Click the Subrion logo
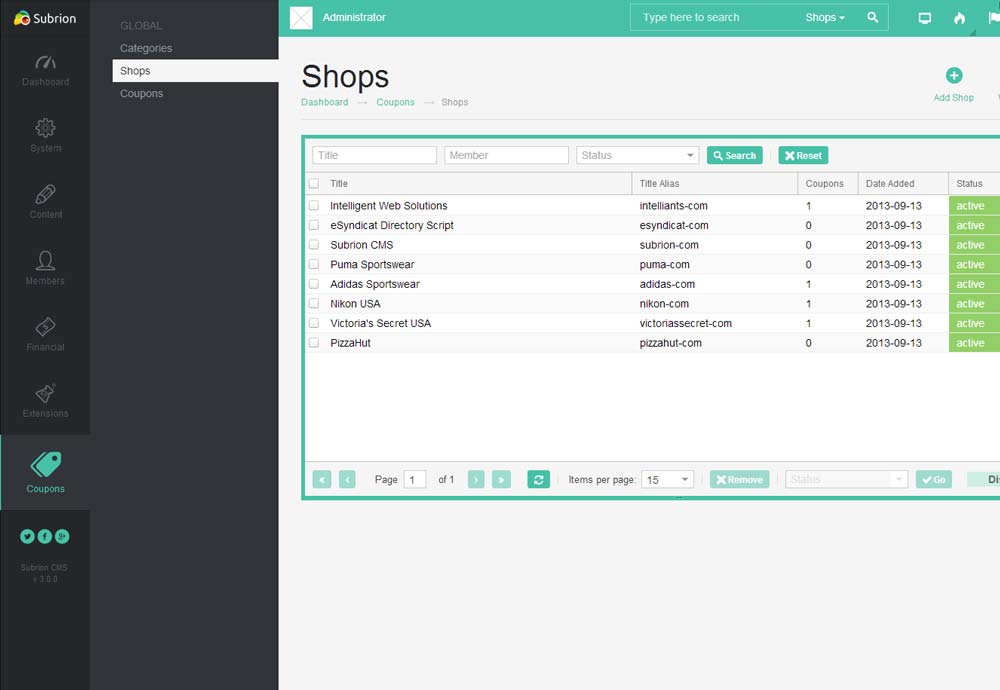1000x690 pixels. click(45, 18)
